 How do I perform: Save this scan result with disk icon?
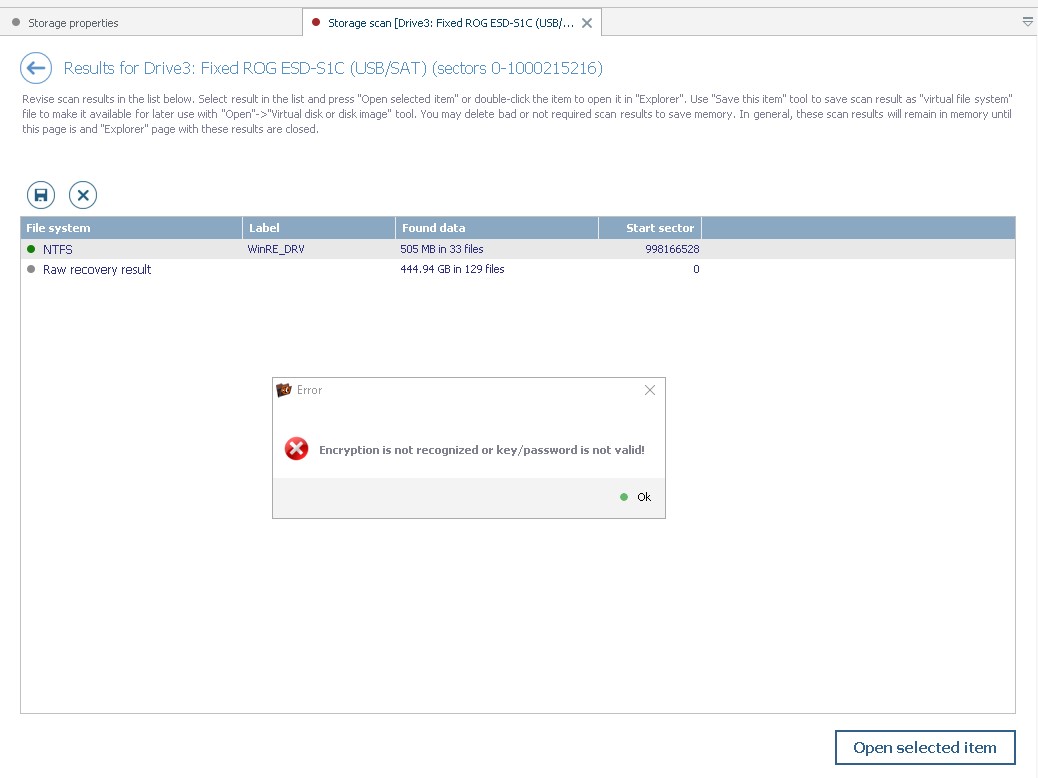pos(41,195)
